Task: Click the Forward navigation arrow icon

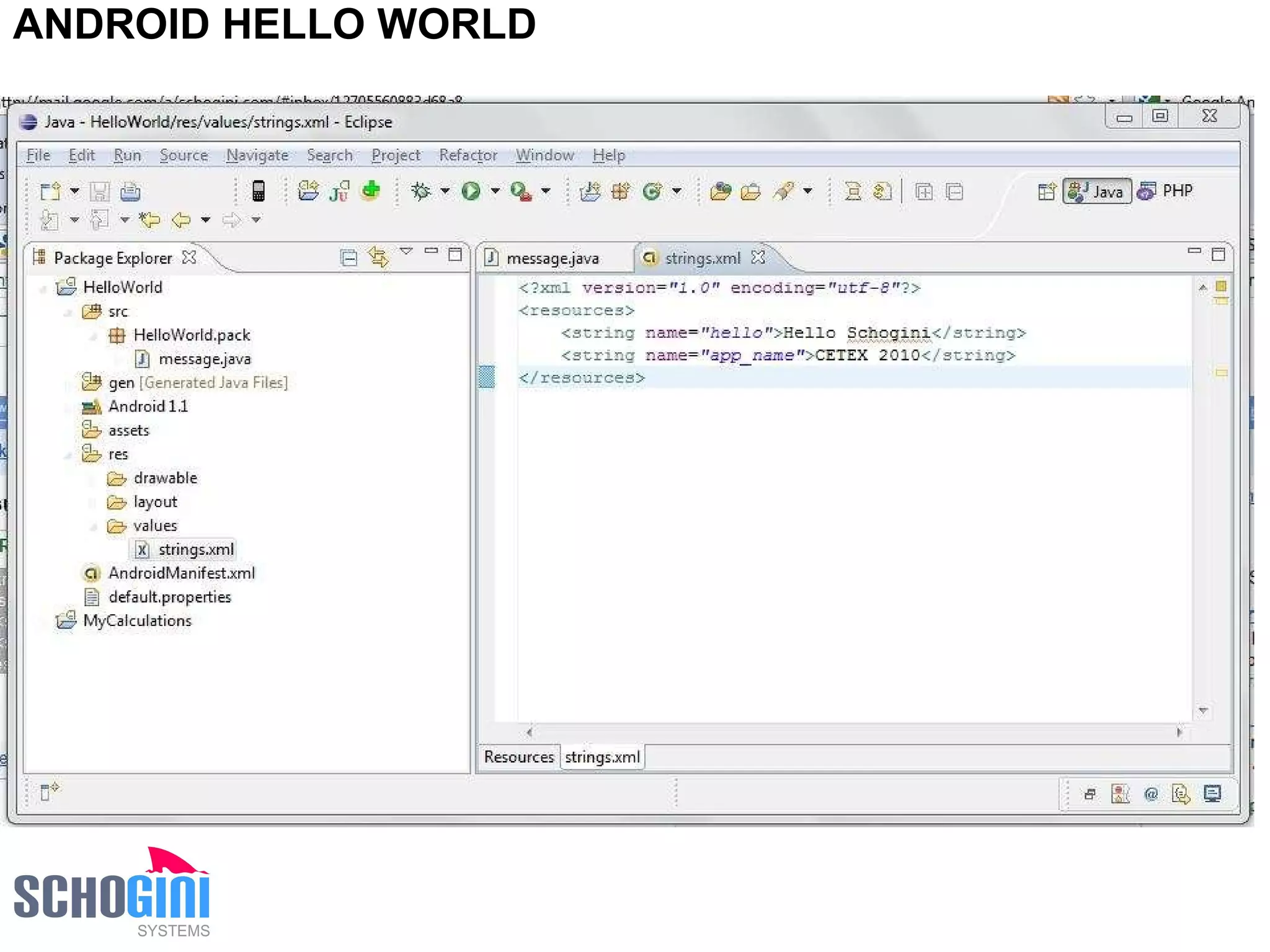Action: pos(231,220)
